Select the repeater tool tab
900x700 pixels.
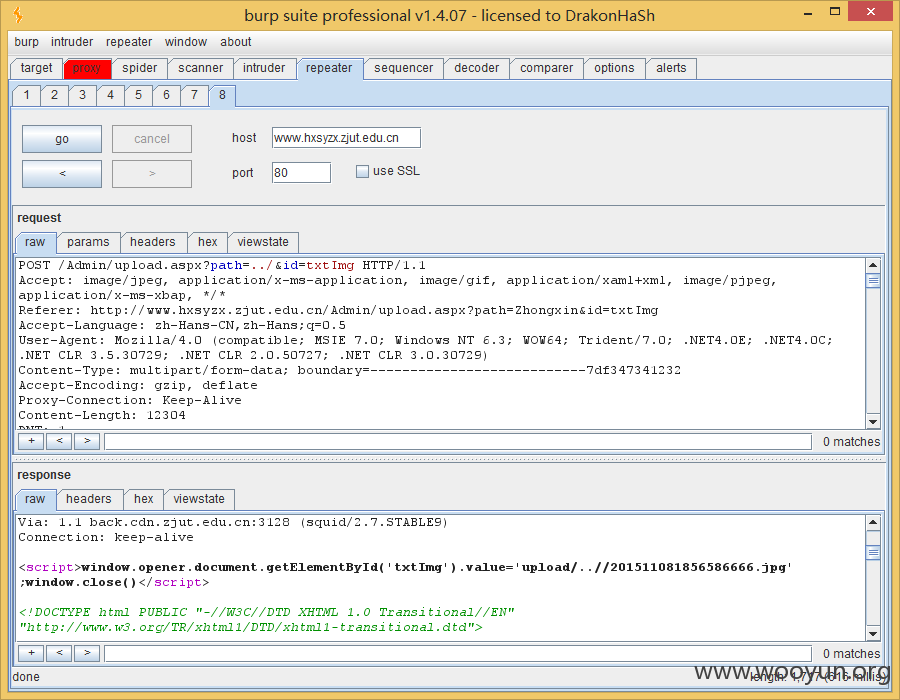pyautogui.click(x=329, y=68)
